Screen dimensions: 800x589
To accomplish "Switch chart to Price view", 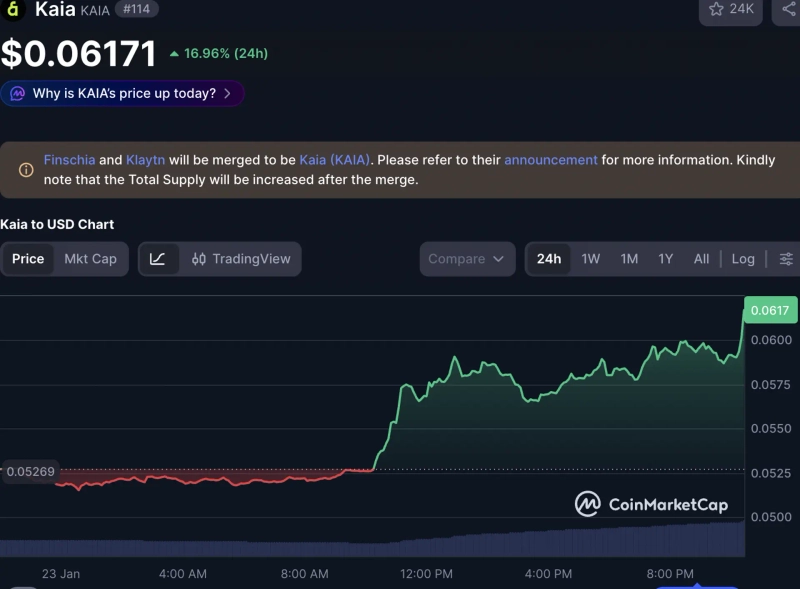I will (x=28, y=259).
